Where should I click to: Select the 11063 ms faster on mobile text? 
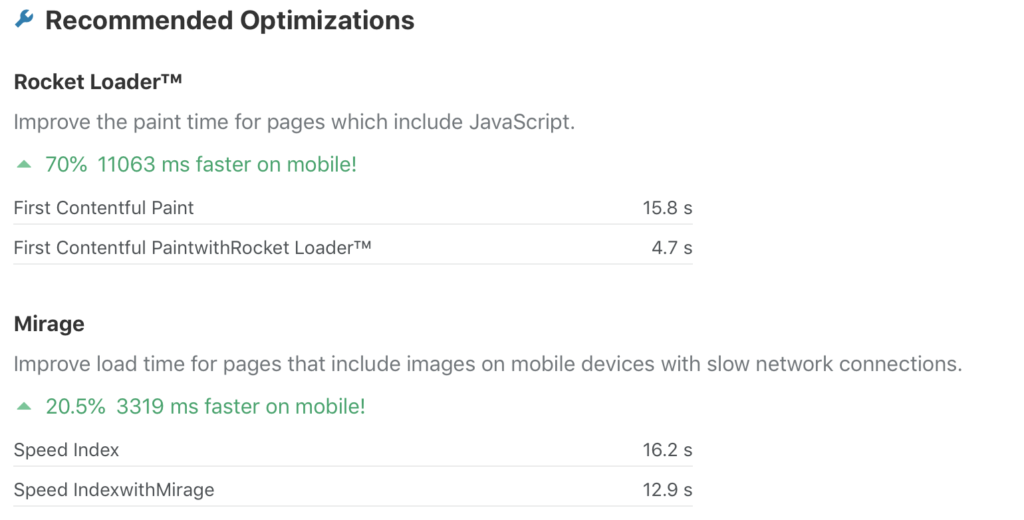pos(227,164)
